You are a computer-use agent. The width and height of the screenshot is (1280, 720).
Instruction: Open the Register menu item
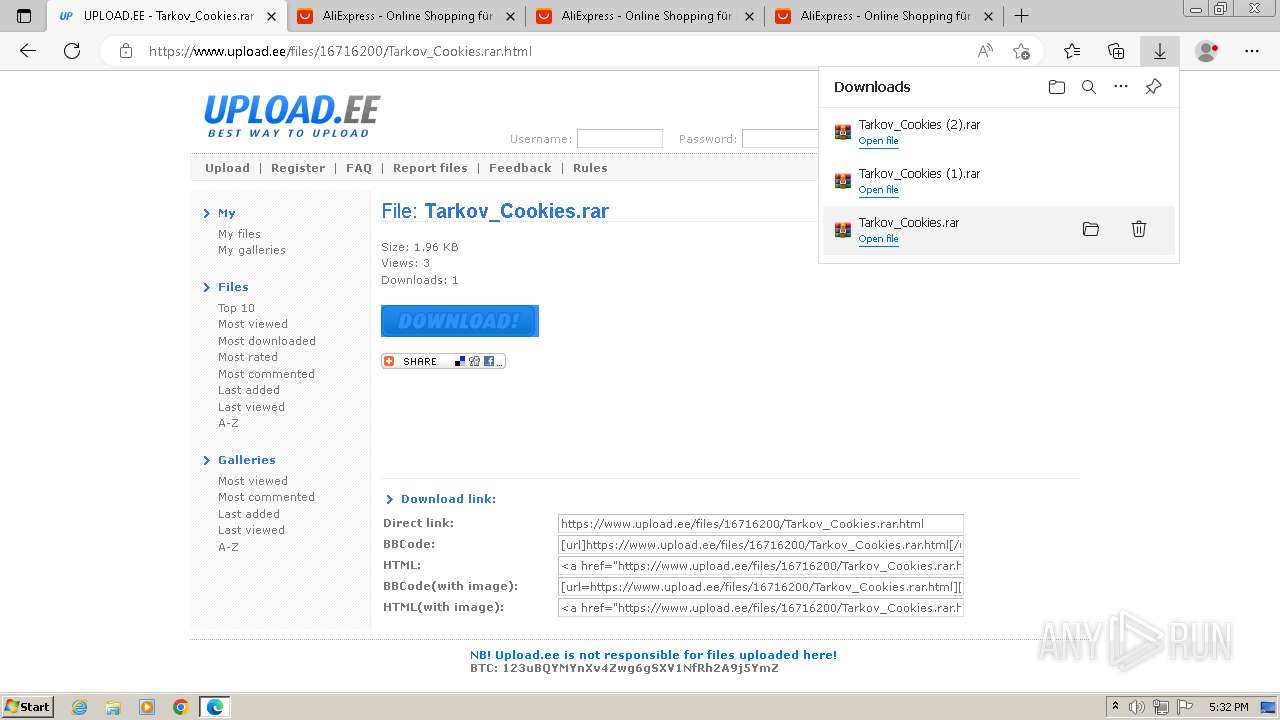(298, 168)
